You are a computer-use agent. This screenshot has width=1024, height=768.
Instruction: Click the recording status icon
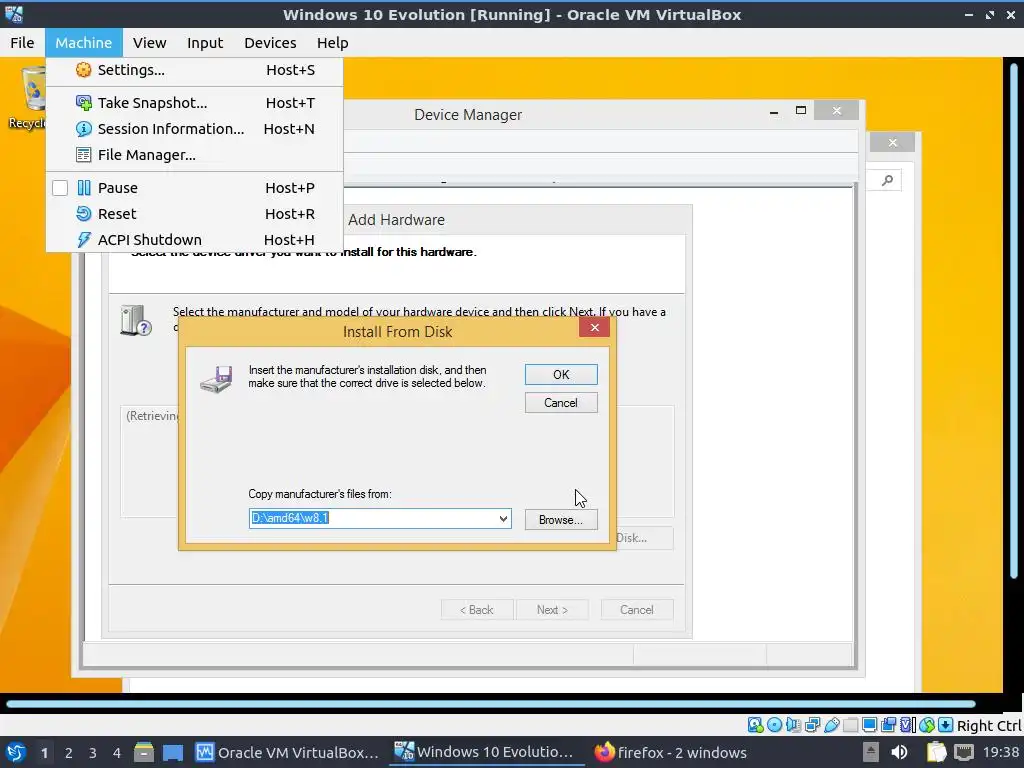888,725
